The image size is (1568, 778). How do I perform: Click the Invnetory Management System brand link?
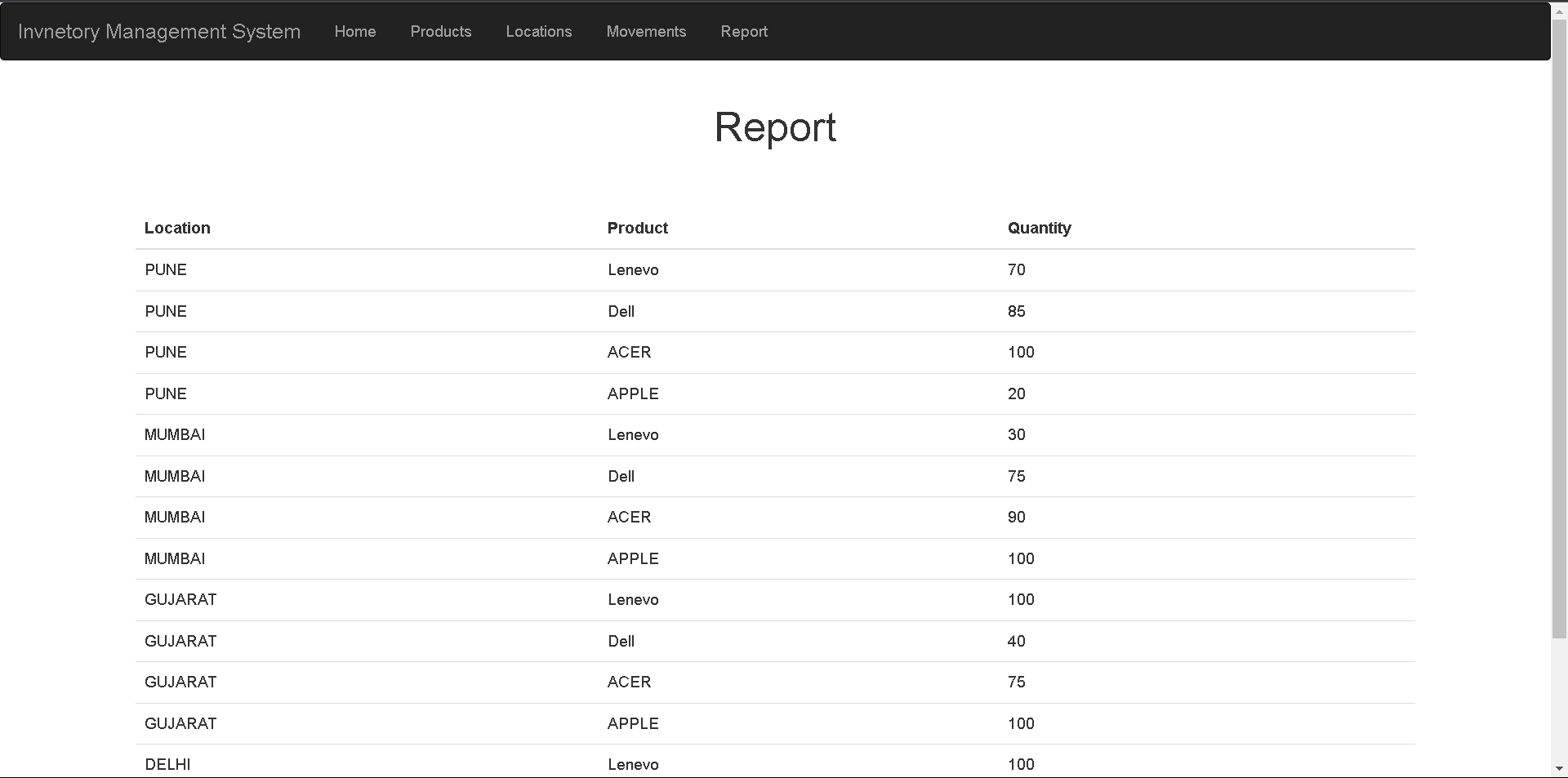click(x=160, y=31)
